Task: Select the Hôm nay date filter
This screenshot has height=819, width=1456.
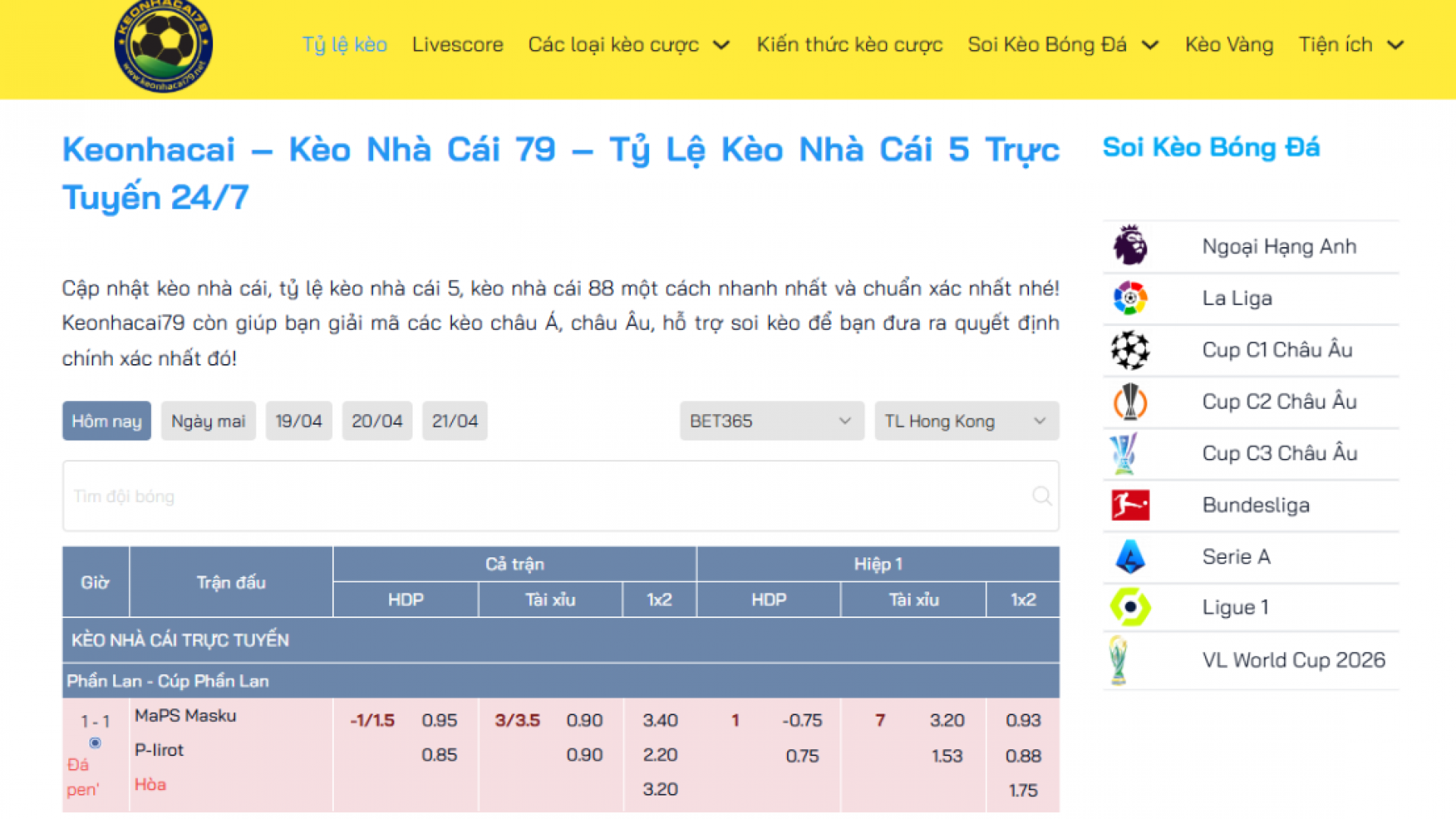Action: 106,421
